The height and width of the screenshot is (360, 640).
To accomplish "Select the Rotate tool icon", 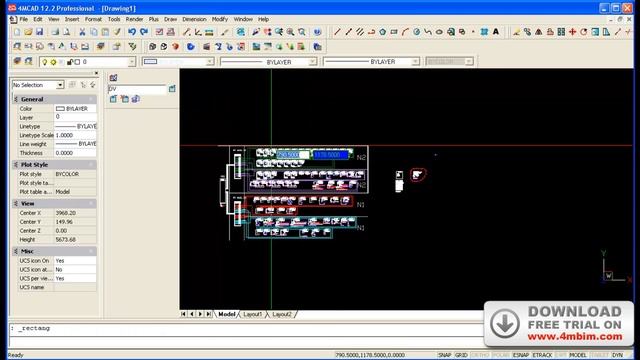I will [x=584, y=32].
